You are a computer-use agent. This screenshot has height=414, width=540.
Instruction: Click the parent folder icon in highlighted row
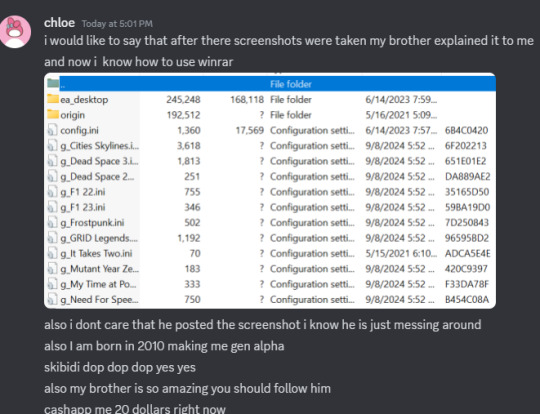point(53,83)
